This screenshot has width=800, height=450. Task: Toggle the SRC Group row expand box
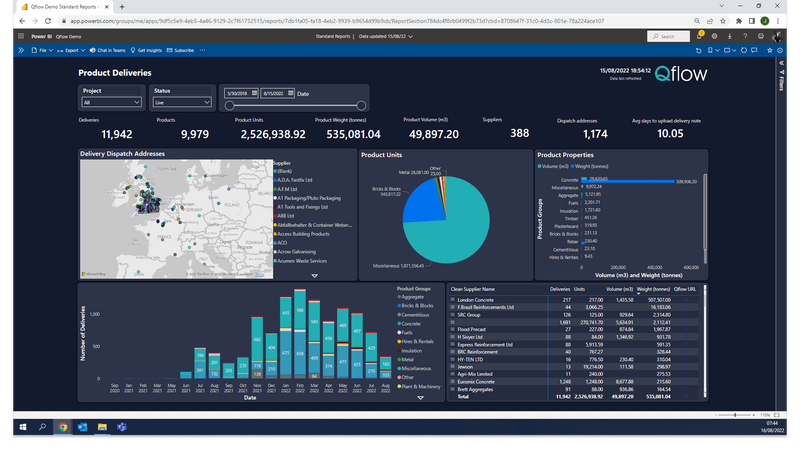pyautogui.click(x=453, y=315)
